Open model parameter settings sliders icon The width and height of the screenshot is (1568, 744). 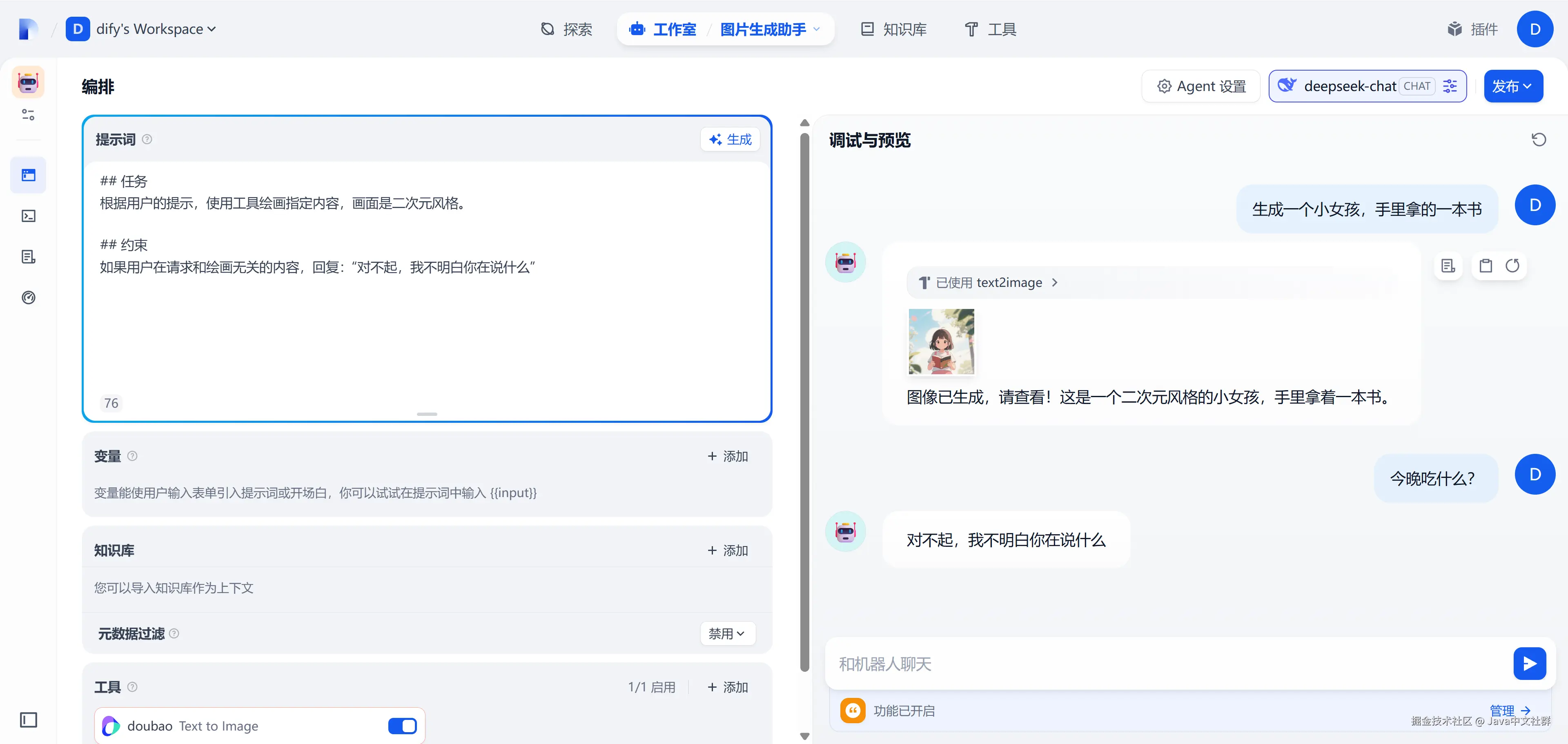1450,87
